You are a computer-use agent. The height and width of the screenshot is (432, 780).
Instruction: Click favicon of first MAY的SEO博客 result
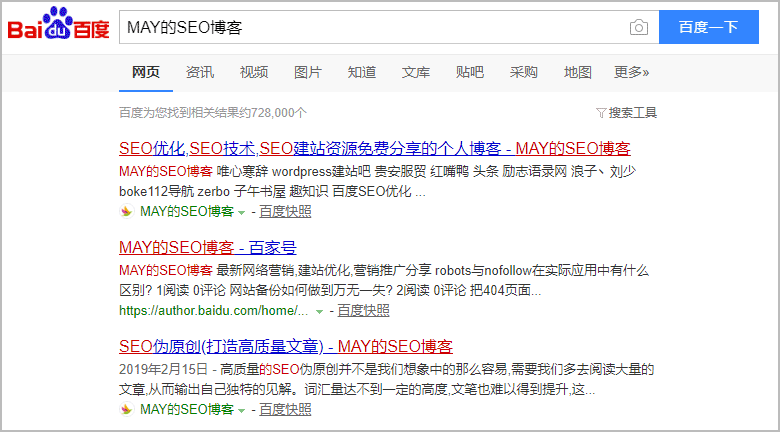[x=127, y=212]
